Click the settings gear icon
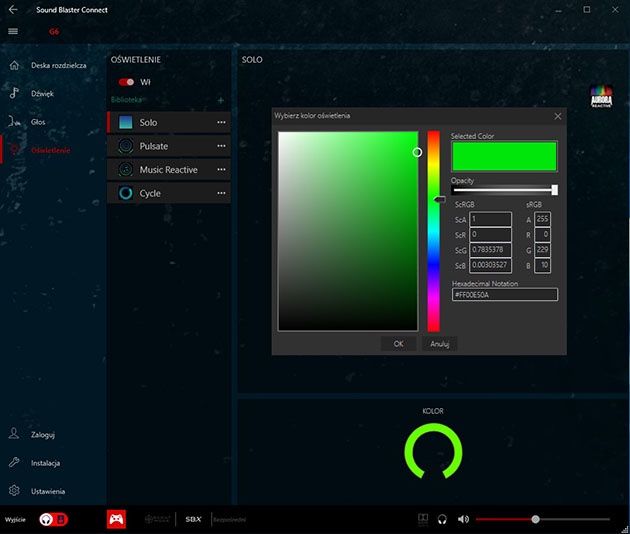 14,491
